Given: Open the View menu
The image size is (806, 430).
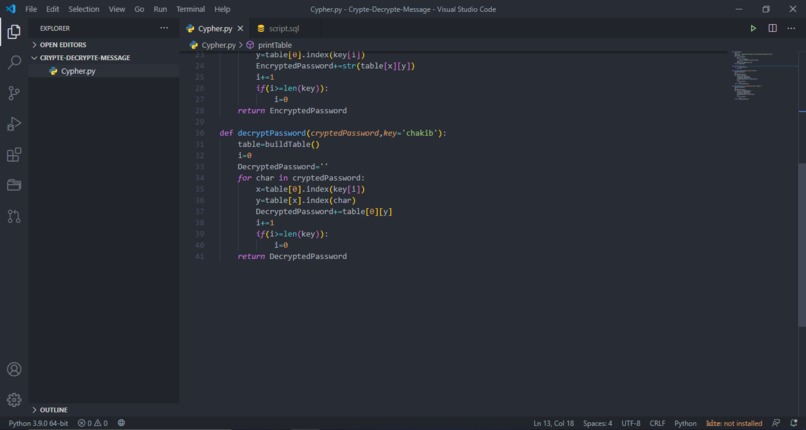Looking at the screenshot, I should click(117, 9).
